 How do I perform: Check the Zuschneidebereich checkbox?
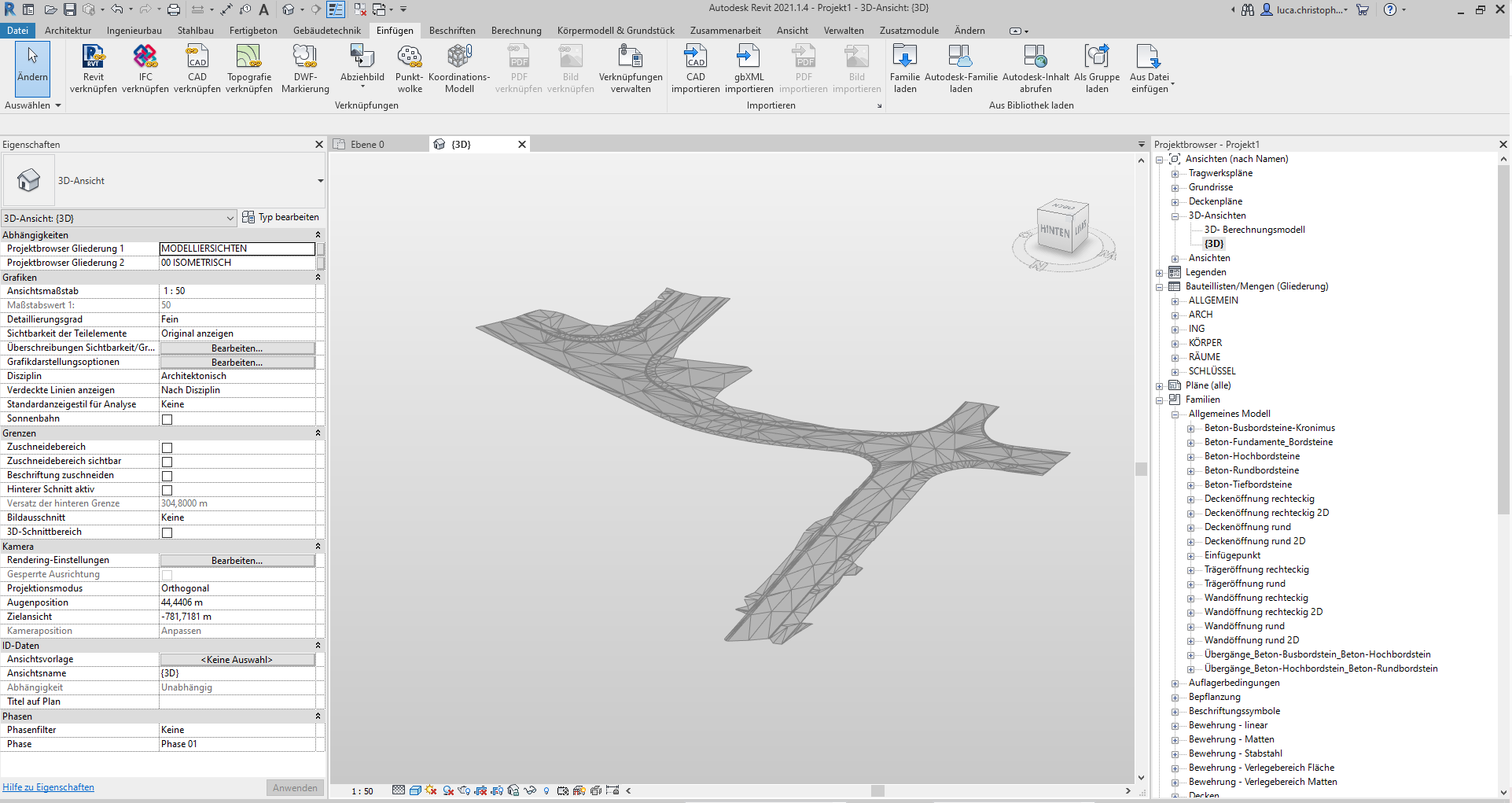pos(167,448)
